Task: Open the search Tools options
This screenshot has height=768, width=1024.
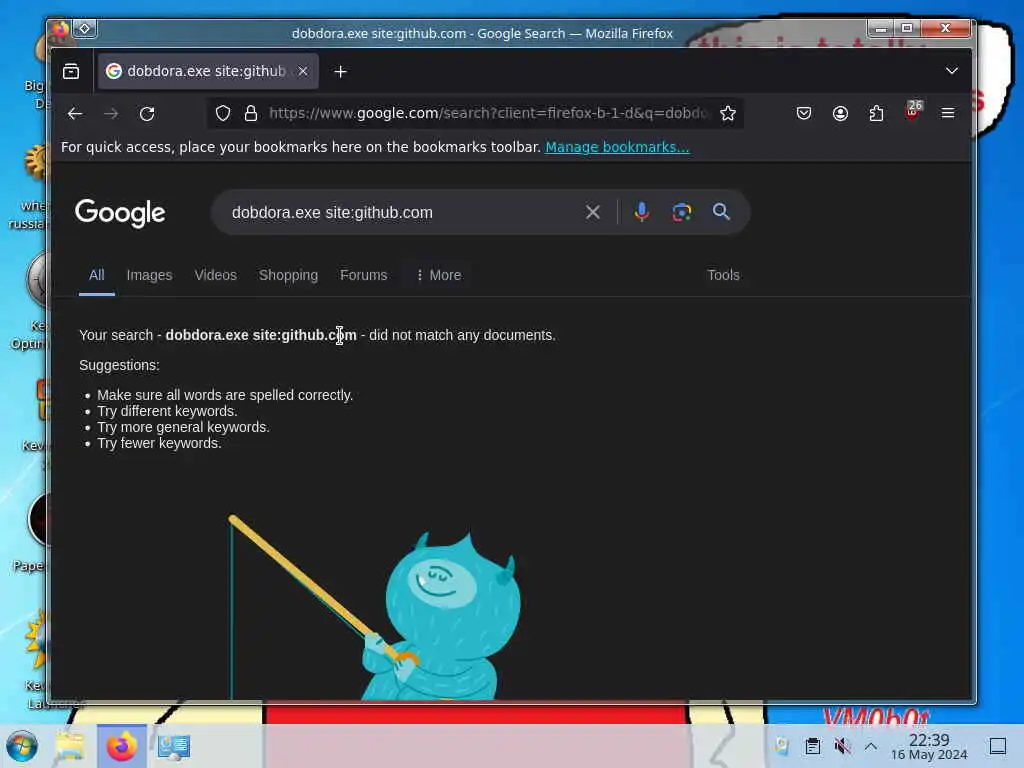Action: point(723,275)
